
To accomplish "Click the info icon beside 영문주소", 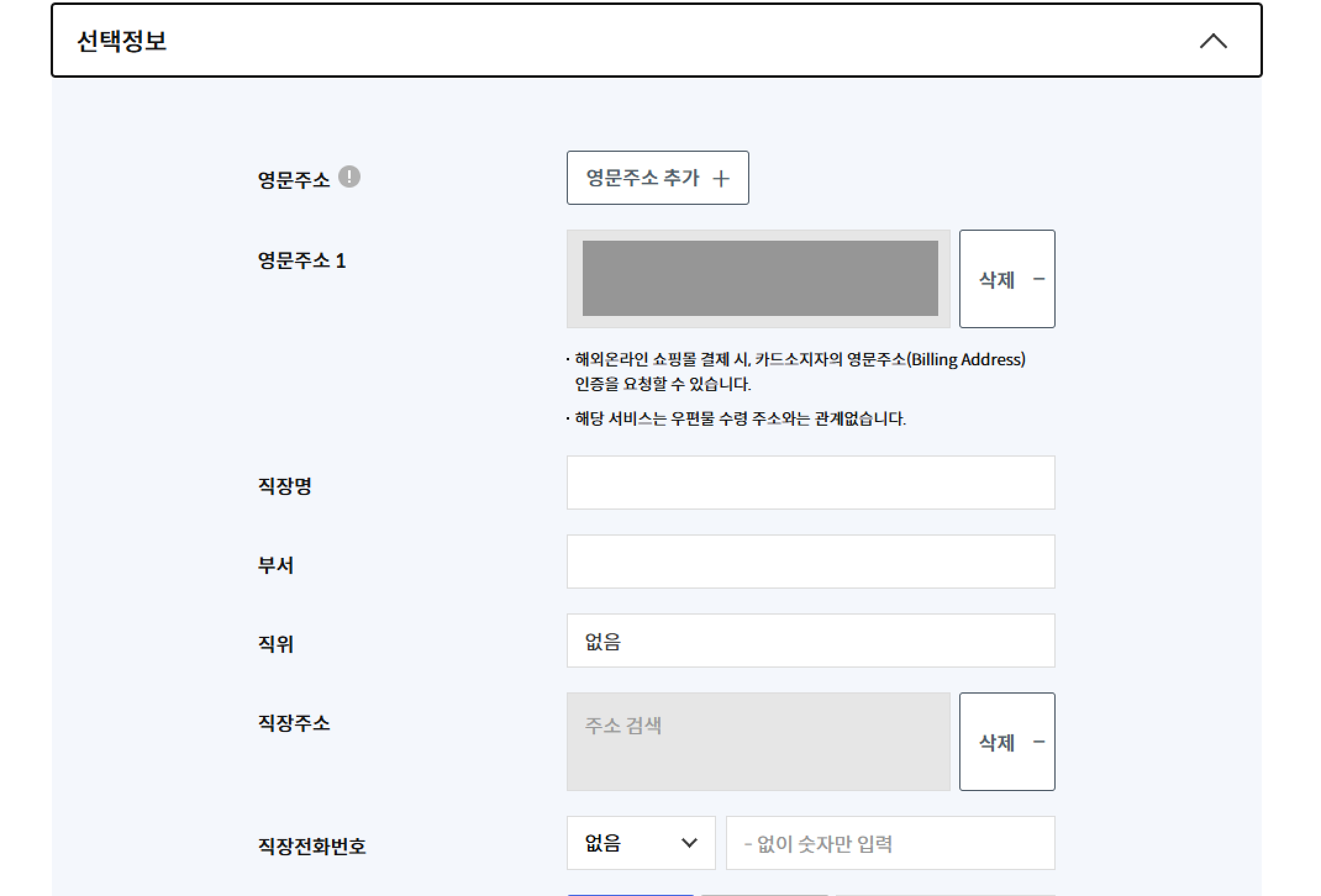I will [x=349, y=177].
